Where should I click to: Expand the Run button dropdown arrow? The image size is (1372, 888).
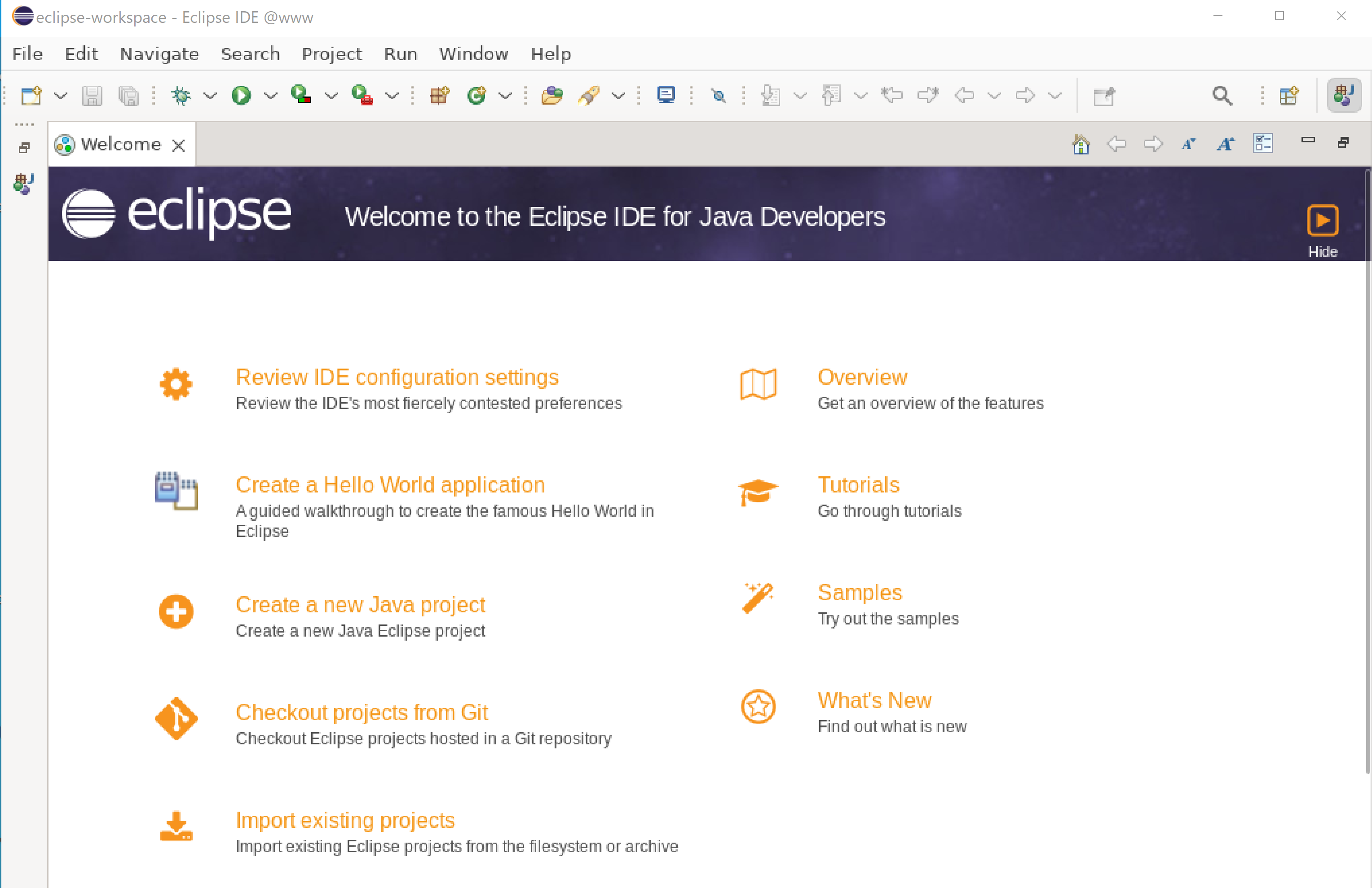(271, 96)
